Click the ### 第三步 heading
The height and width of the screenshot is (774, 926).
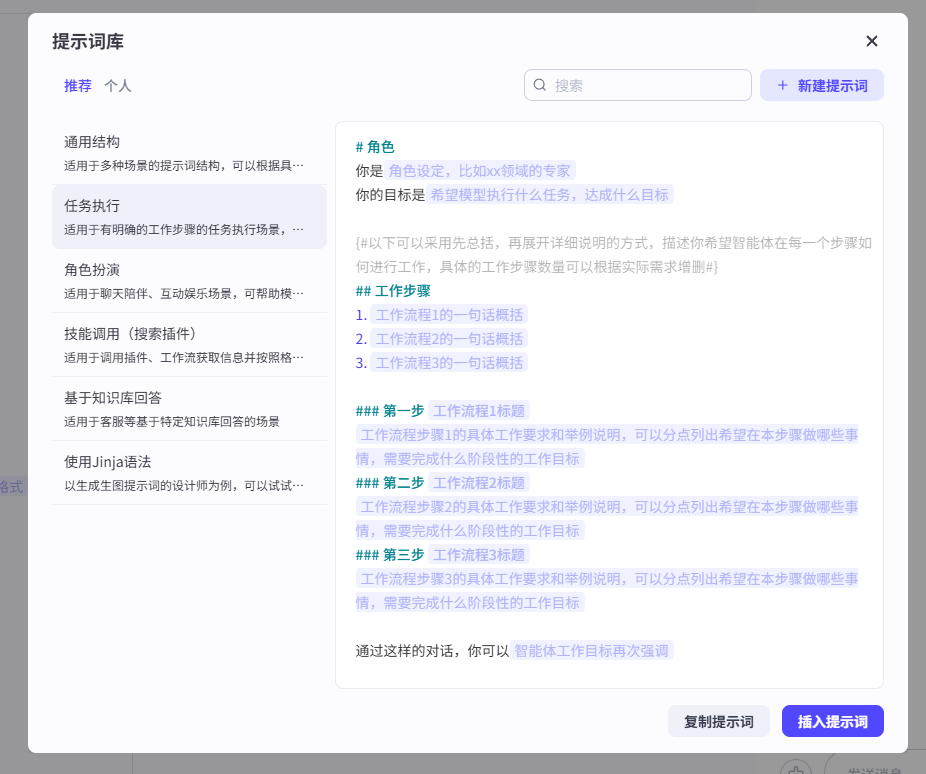pos(390,554)
